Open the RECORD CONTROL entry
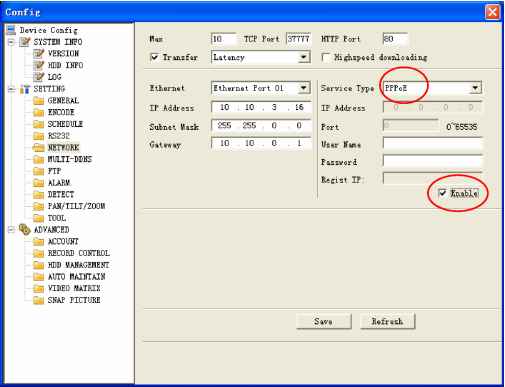This screenshot has width=505, height=387. click(x=79, y=253)
